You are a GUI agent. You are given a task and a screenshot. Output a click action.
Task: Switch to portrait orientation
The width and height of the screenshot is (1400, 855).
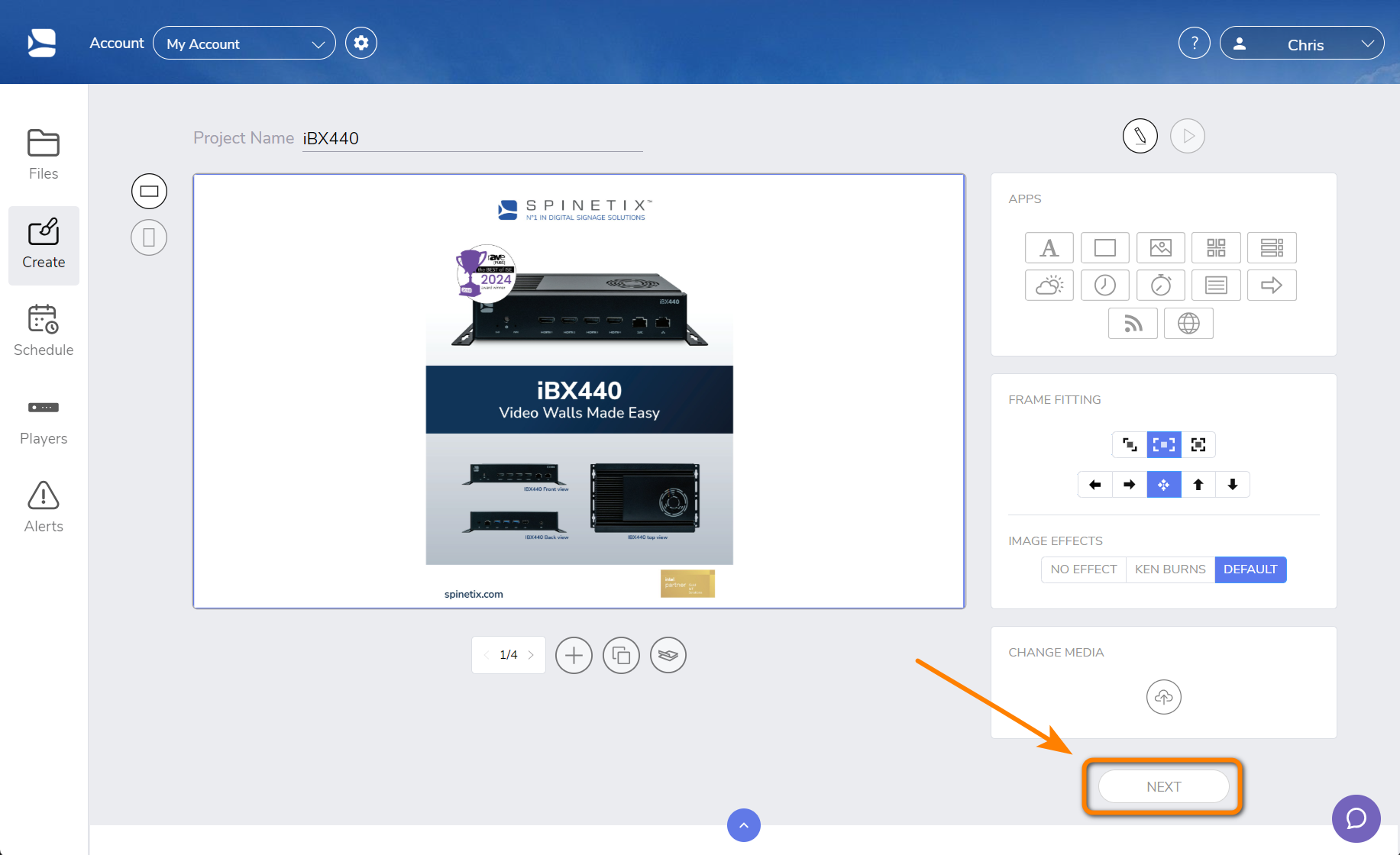pos(149,237)
